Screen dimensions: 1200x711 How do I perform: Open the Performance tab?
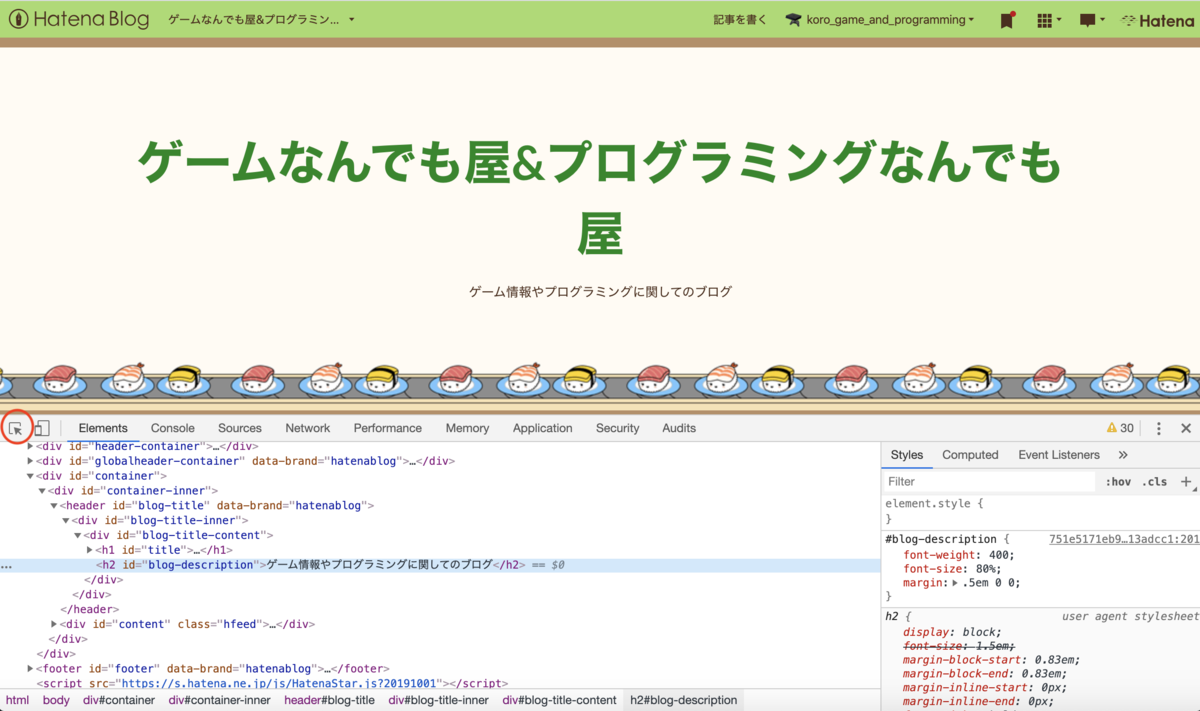(x=388, y=428)
